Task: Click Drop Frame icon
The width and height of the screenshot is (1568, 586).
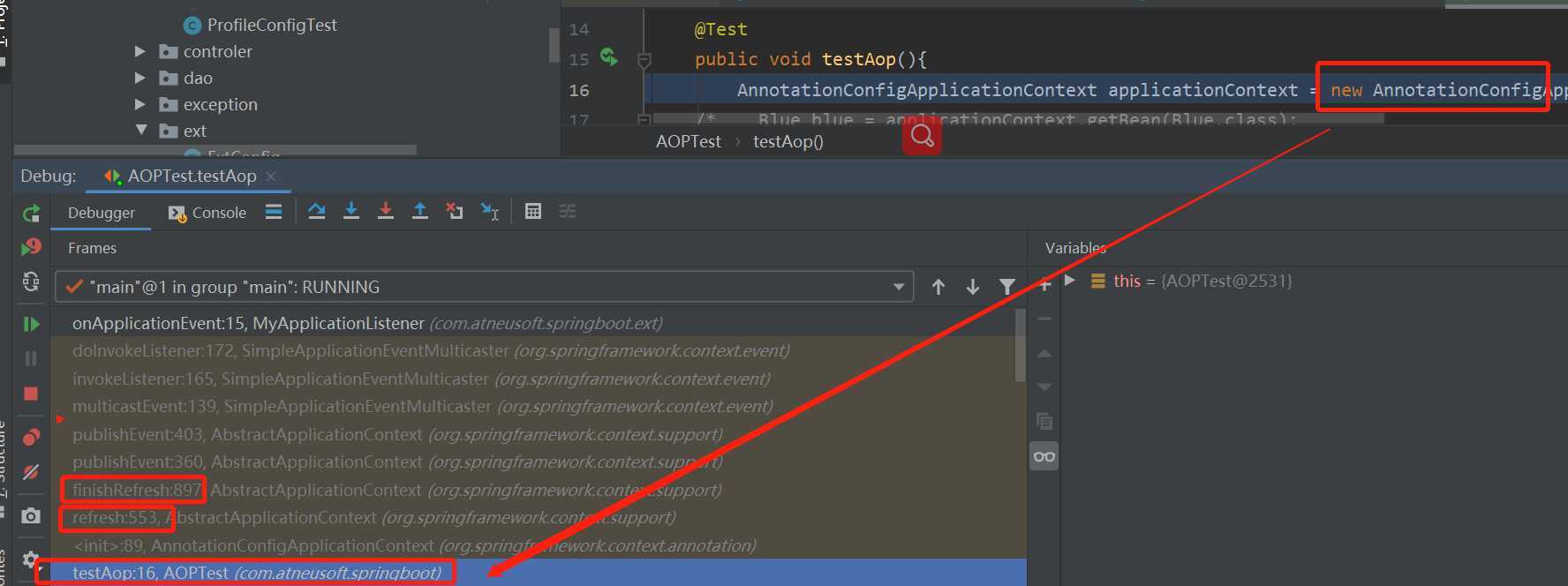Action: (455, 211)
